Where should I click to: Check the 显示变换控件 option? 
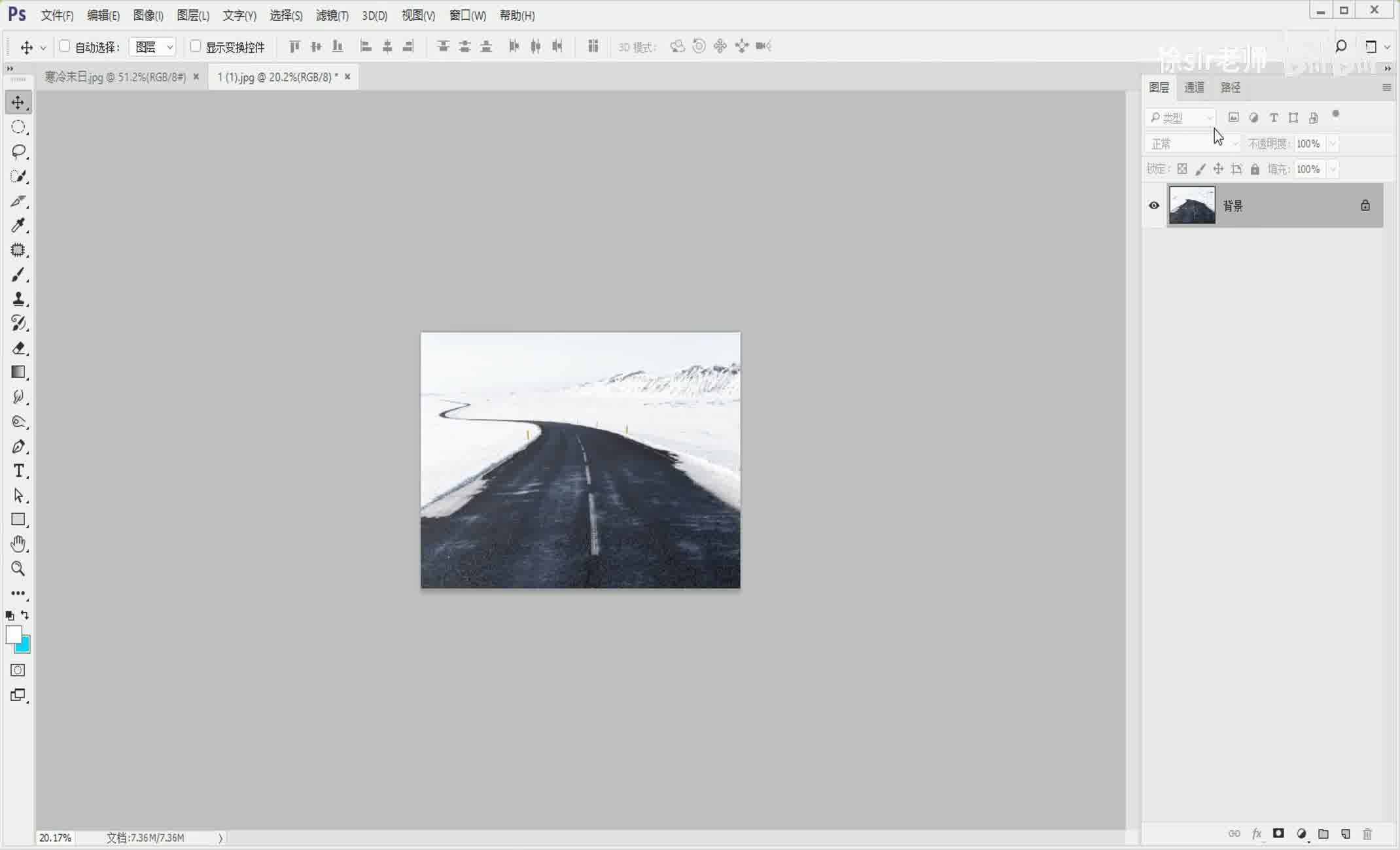(196, 46)
